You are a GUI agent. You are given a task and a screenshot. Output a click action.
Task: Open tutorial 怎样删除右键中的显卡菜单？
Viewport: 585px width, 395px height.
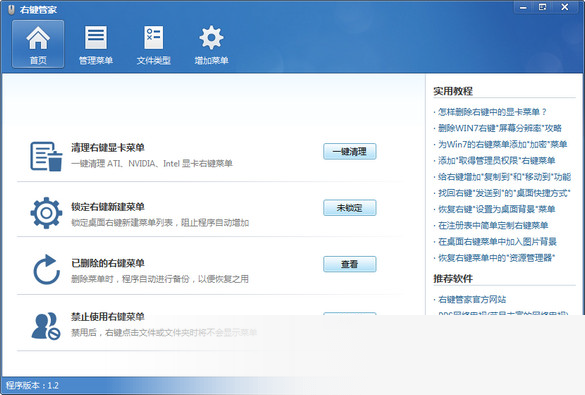[492, 112]
